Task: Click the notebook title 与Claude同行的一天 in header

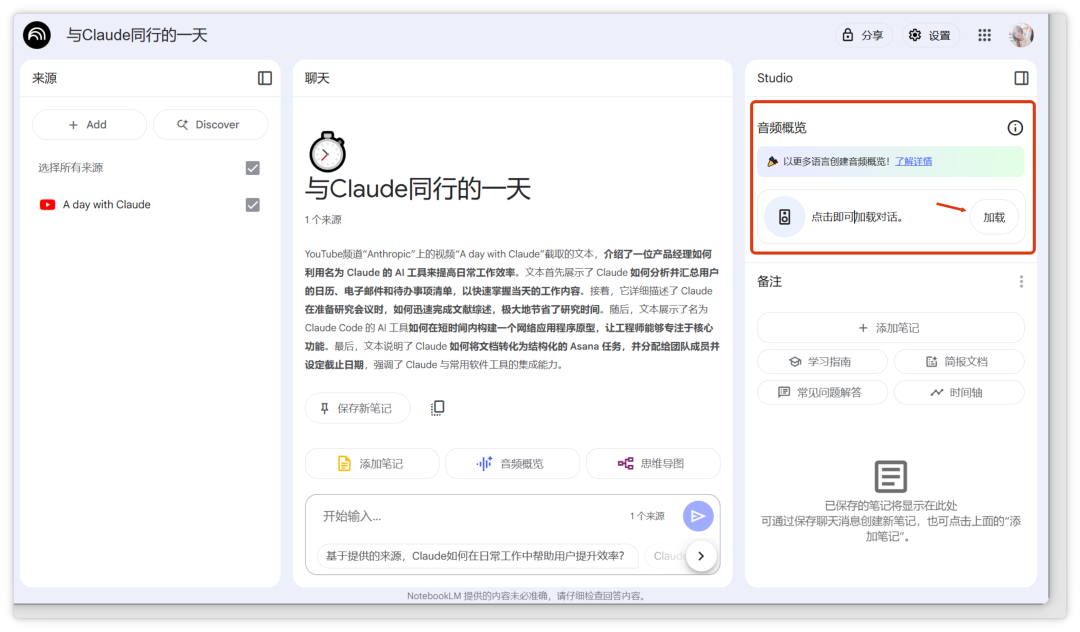Action: click(137, 35)
